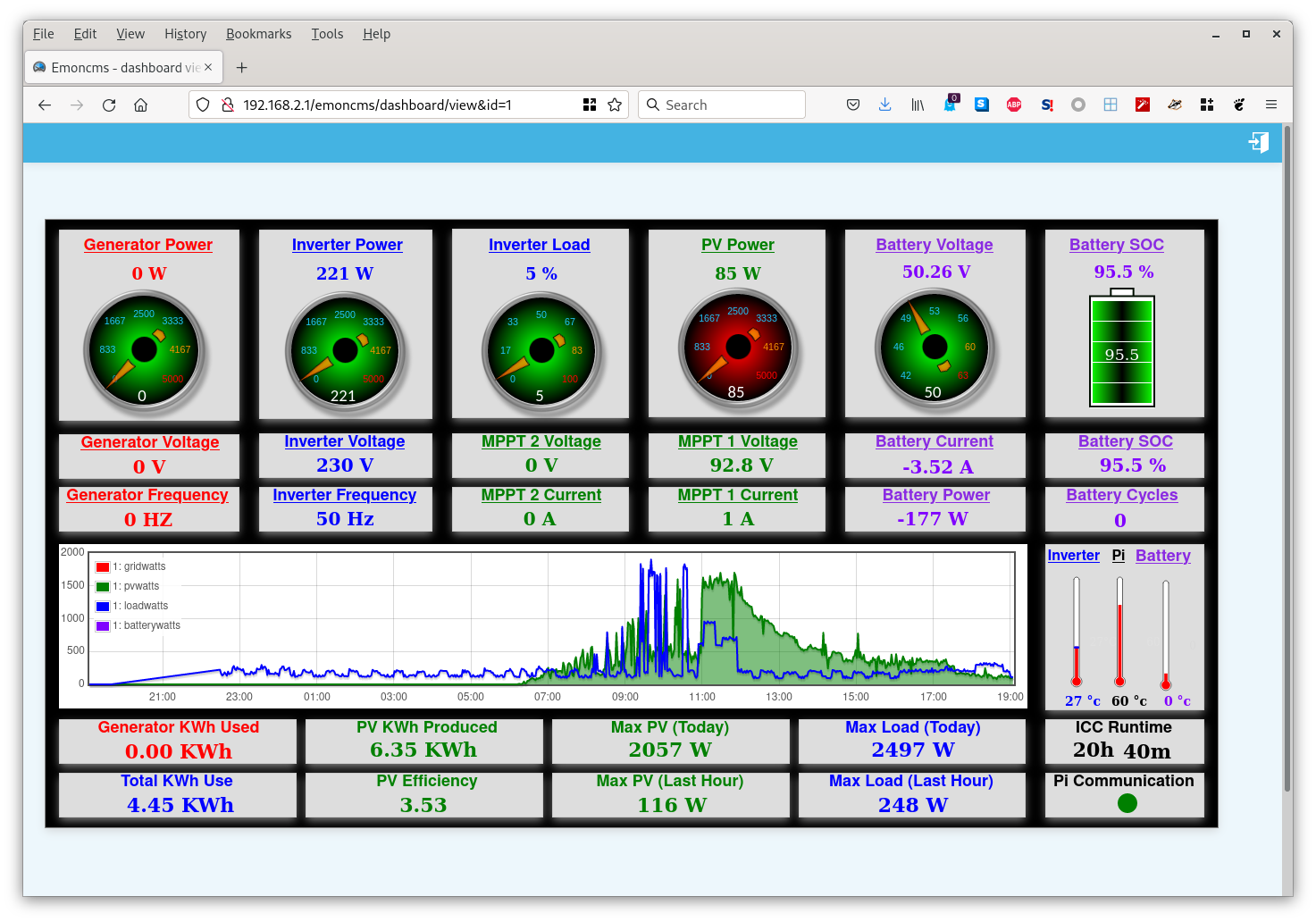Open the Pocket save icon
Screen dimensions: 1316x922
pos(853,105)
